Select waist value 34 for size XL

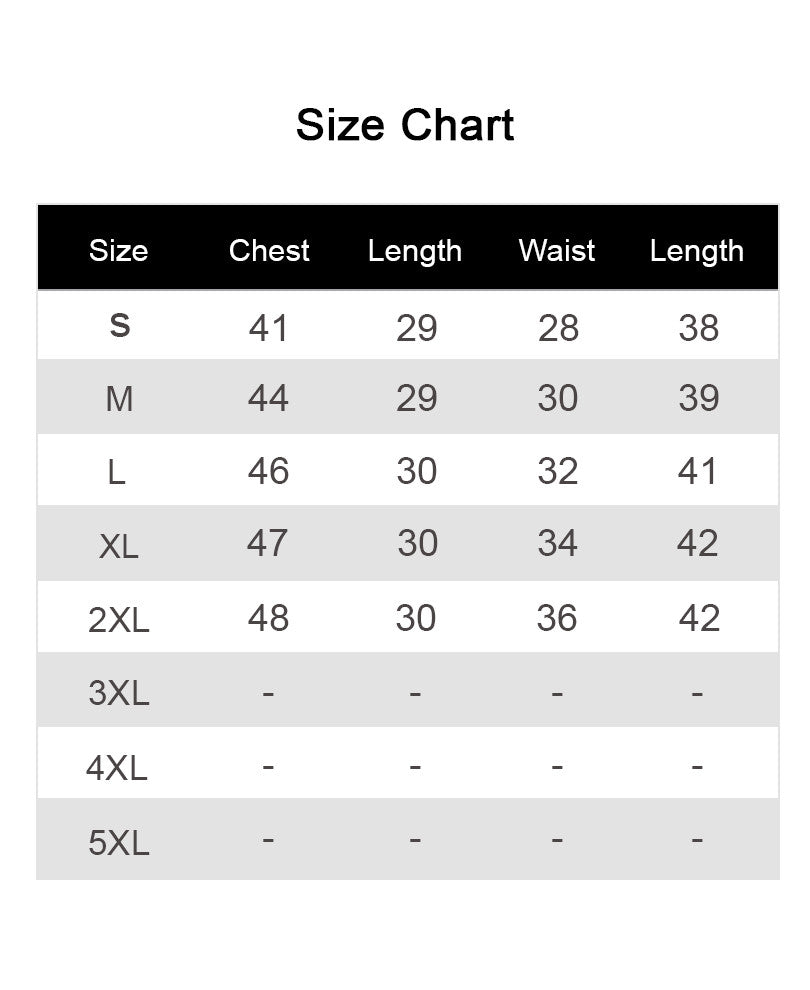(557, 544)
